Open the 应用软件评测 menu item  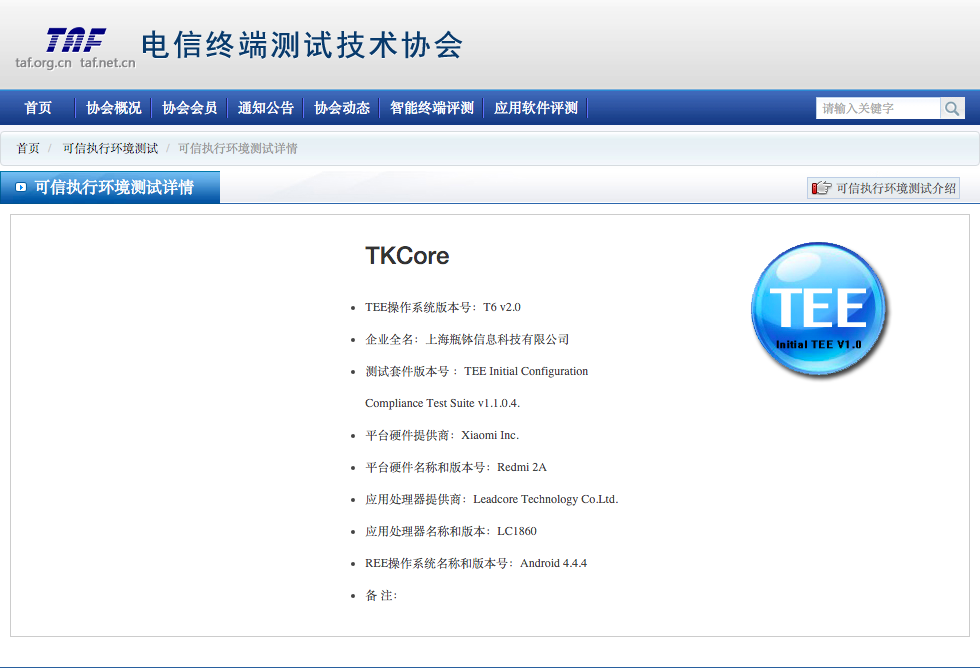tap(536, 108)
